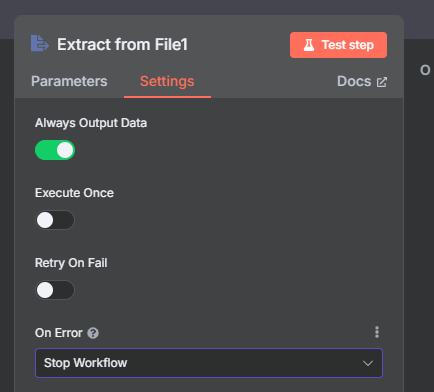This screenshot has height=392, width=434.
Task: Open the Docs link
Action: [x=362, y=81]
